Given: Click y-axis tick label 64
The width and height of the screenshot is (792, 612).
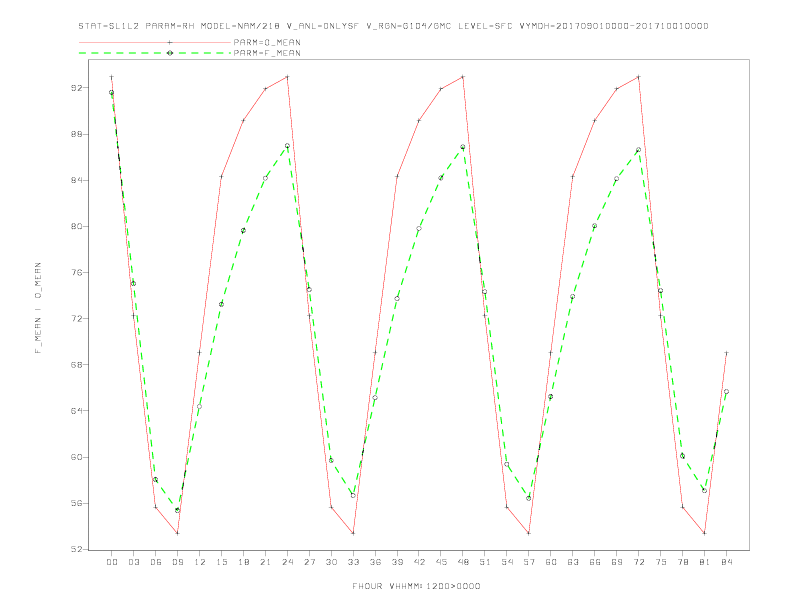Looking at the screenshot, I should click(76, 411).
